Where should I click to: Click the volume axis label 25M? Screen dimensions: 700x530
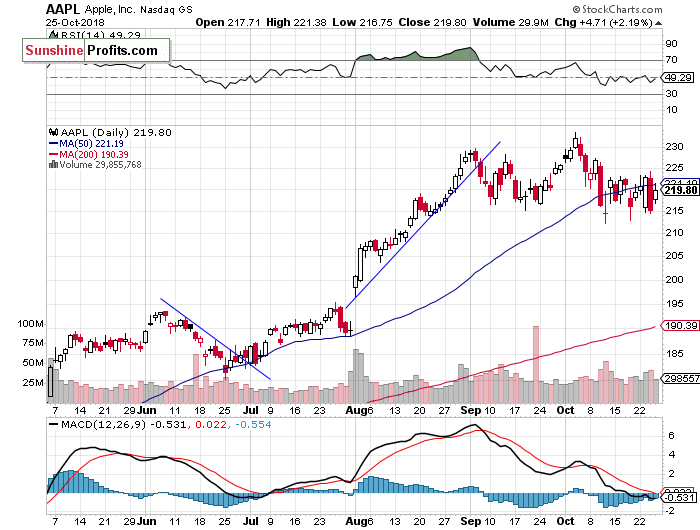[x=33, y=383]
